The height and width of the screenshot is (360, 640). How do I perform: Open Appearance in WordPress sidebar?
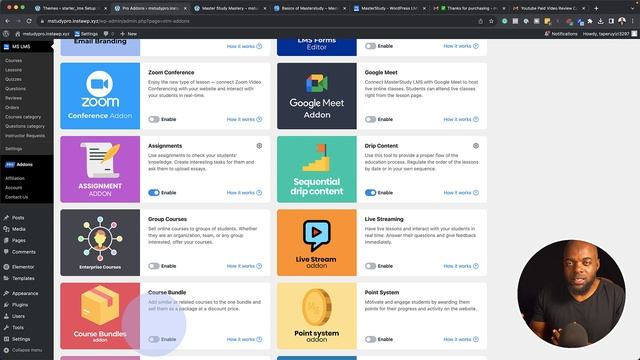click(x=25, y=293)
